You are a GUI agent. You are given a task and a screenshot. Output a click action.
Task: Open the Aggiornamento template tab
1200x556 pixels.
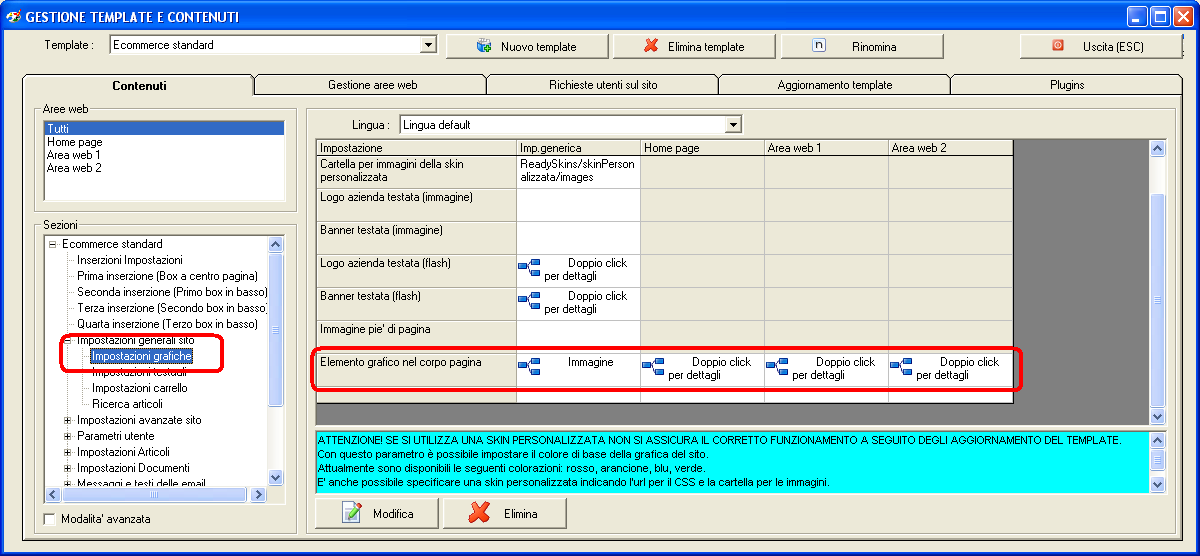pos(835,85)
